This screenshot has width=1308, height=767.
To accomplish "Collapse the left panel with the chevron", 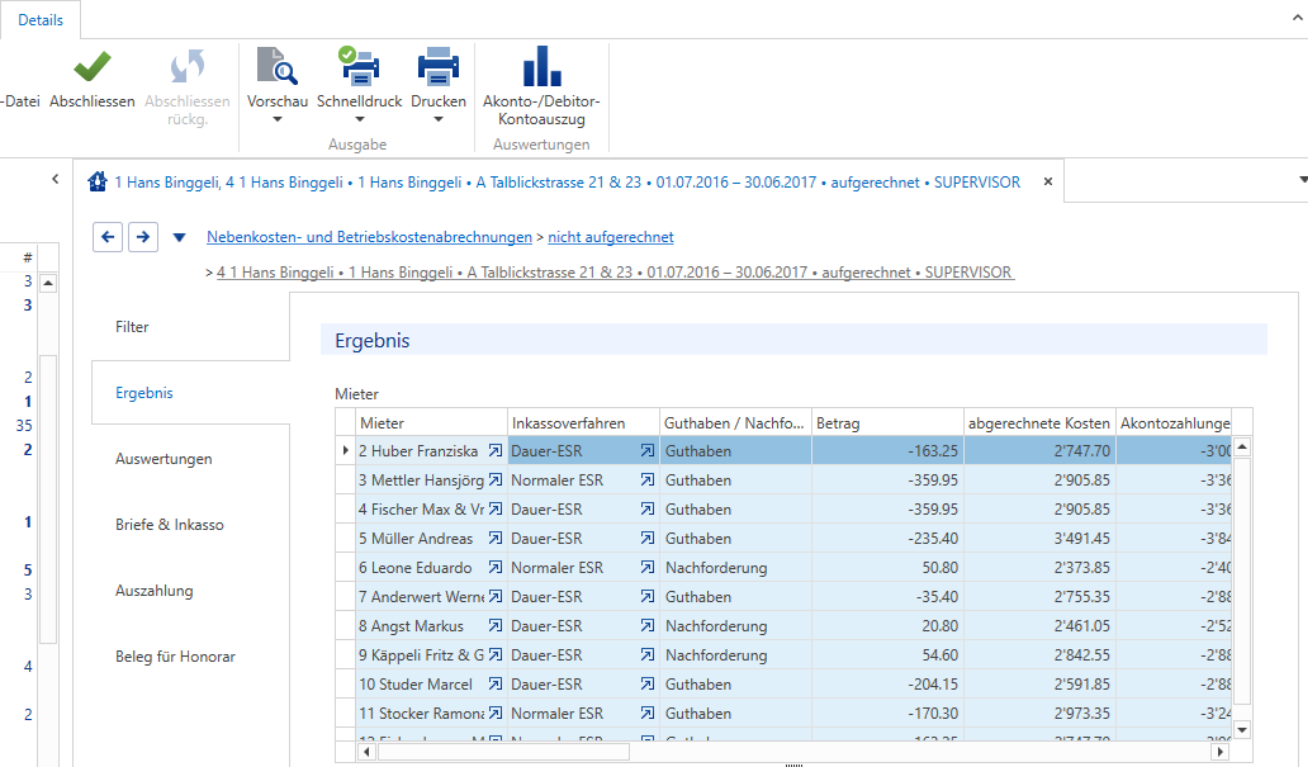I will pos(56,180).
